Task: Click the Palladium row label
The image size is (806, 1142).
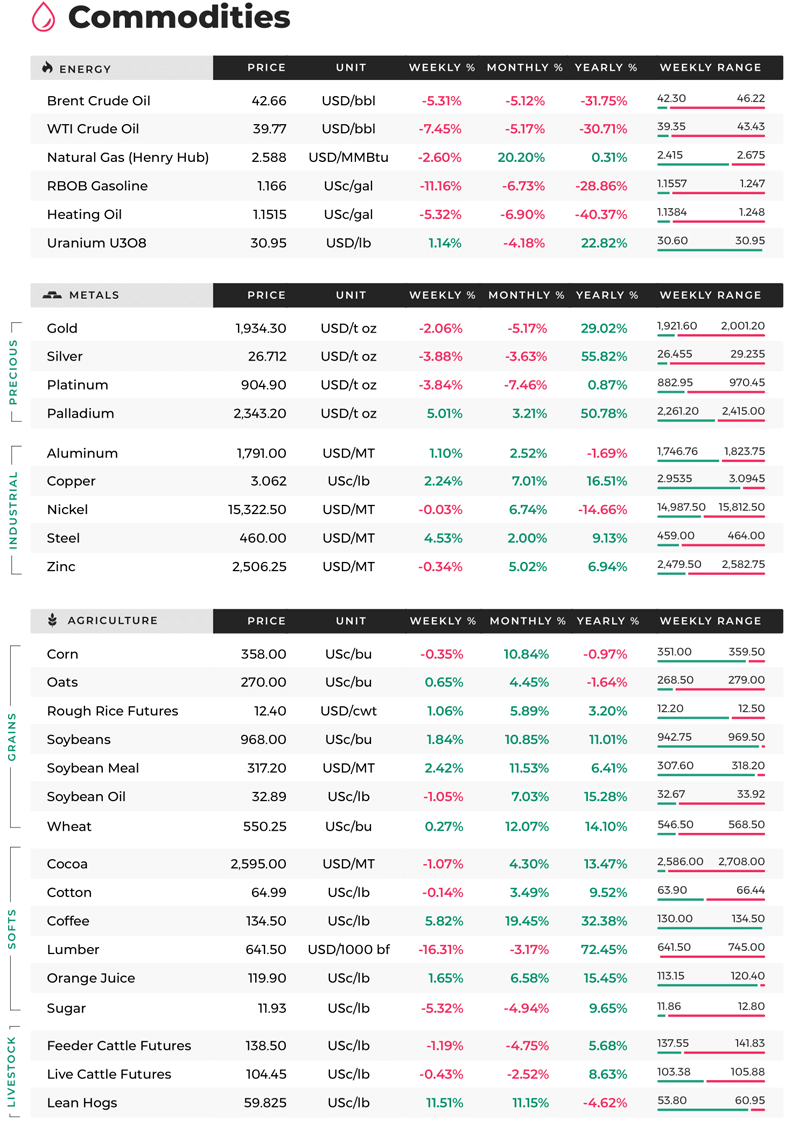Action: pyautogui.click(x=80, y=414)
